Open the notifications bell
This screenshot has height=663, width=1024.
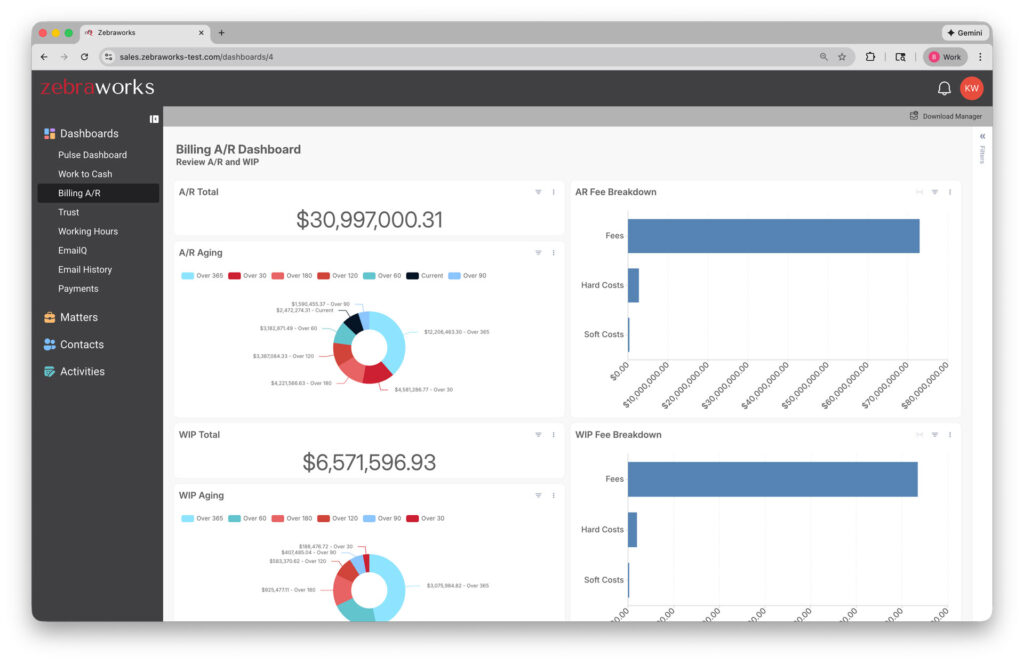pyautogui.click(x=943, y=89)
